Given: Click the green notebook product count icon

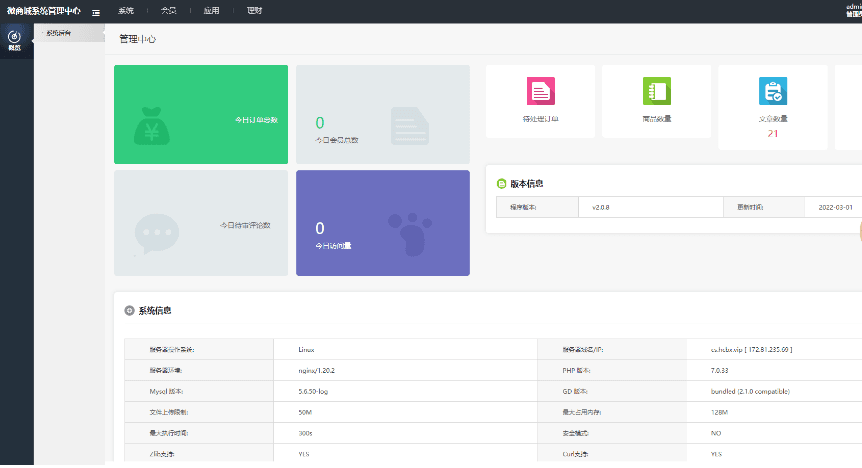Looking at the screenshot, I should click(657, 91).
